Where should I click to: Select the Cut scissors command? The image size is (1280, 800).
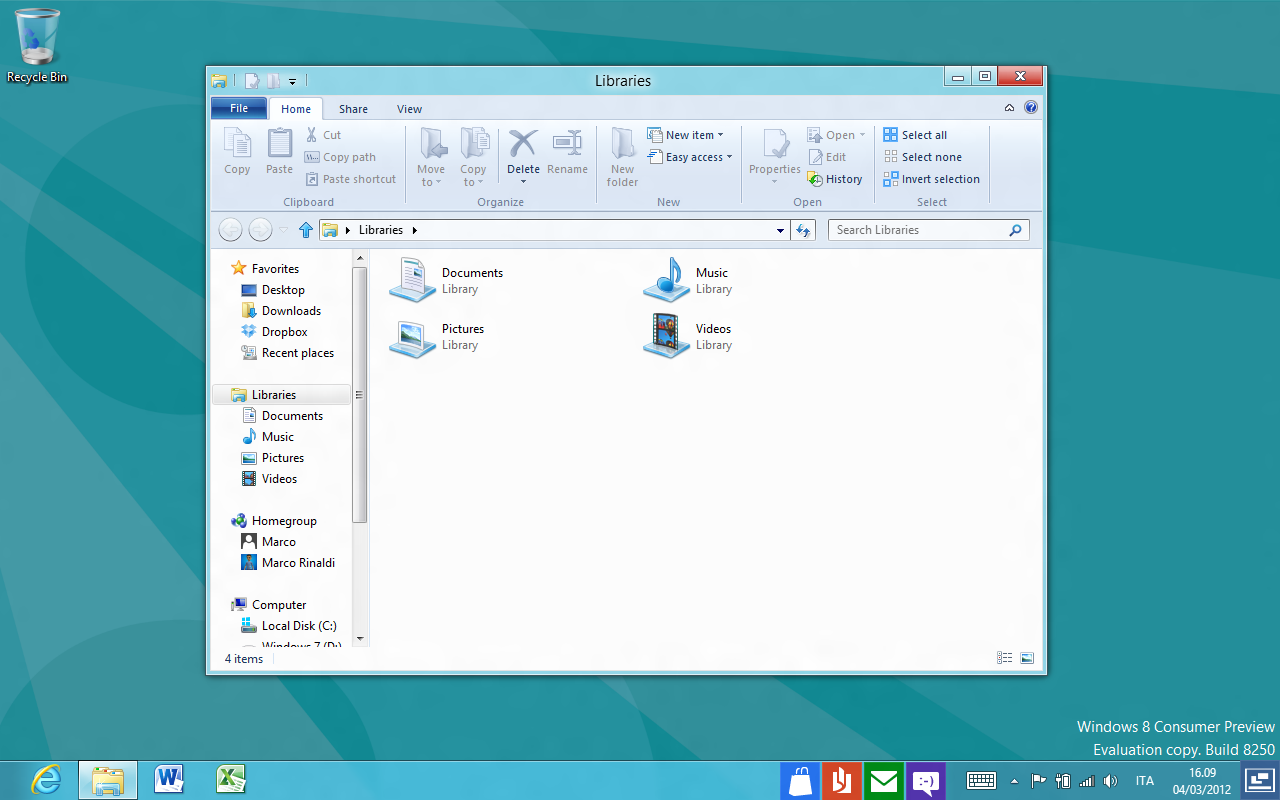(x=323, y=135)
